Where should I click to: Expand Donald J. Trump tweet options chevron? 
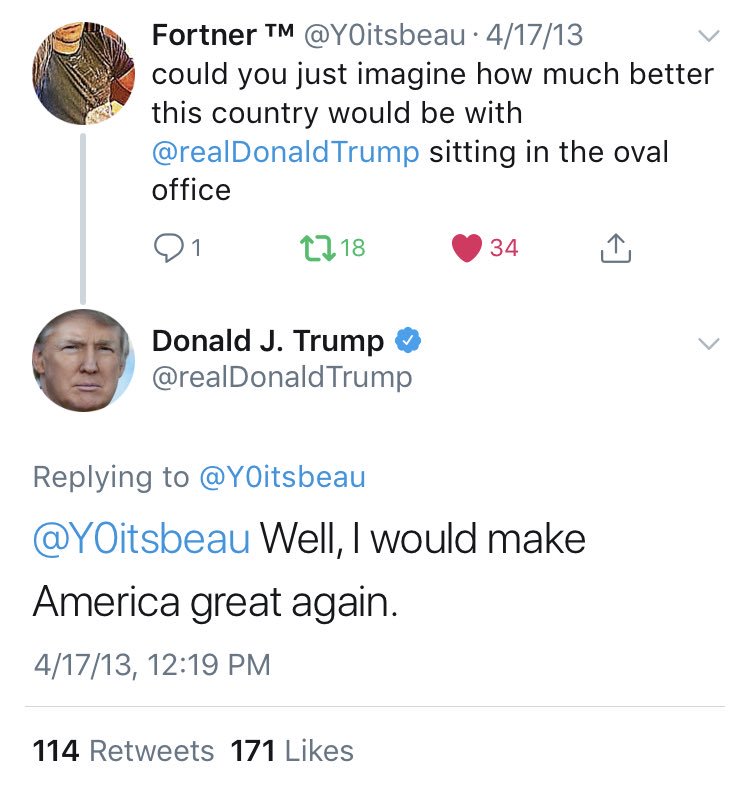click(x=708, y=343)
